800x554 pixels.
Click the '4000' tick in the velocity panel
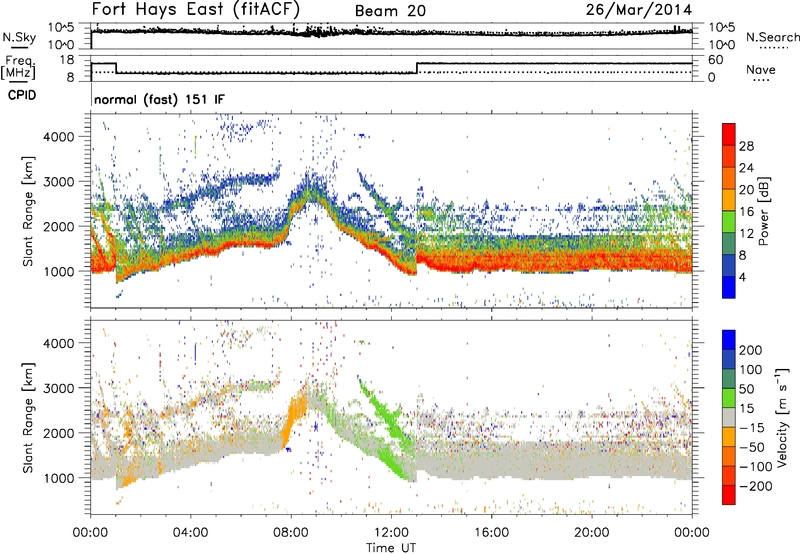click(59, 343)
